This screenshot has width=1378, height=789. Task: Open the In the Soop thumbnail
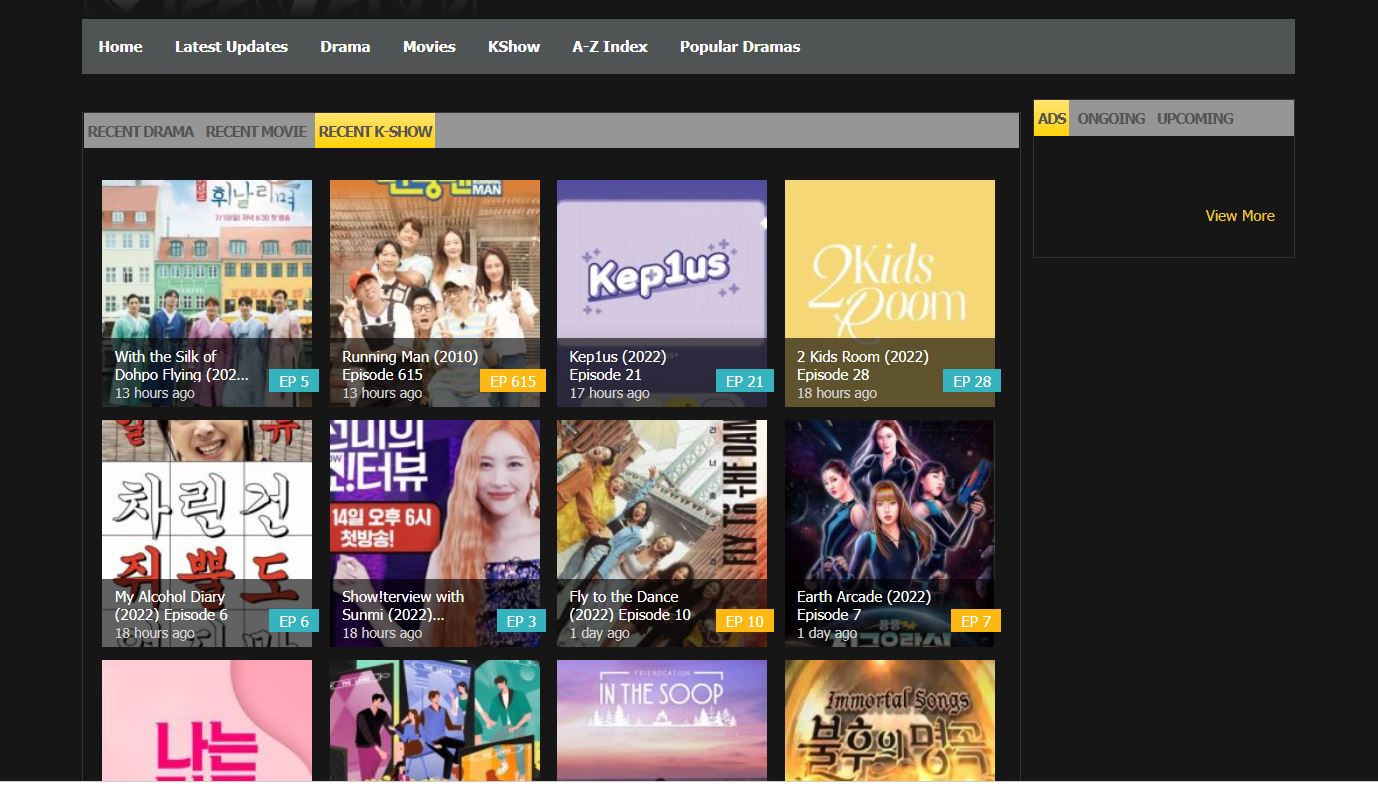click(x=662, y=720)
